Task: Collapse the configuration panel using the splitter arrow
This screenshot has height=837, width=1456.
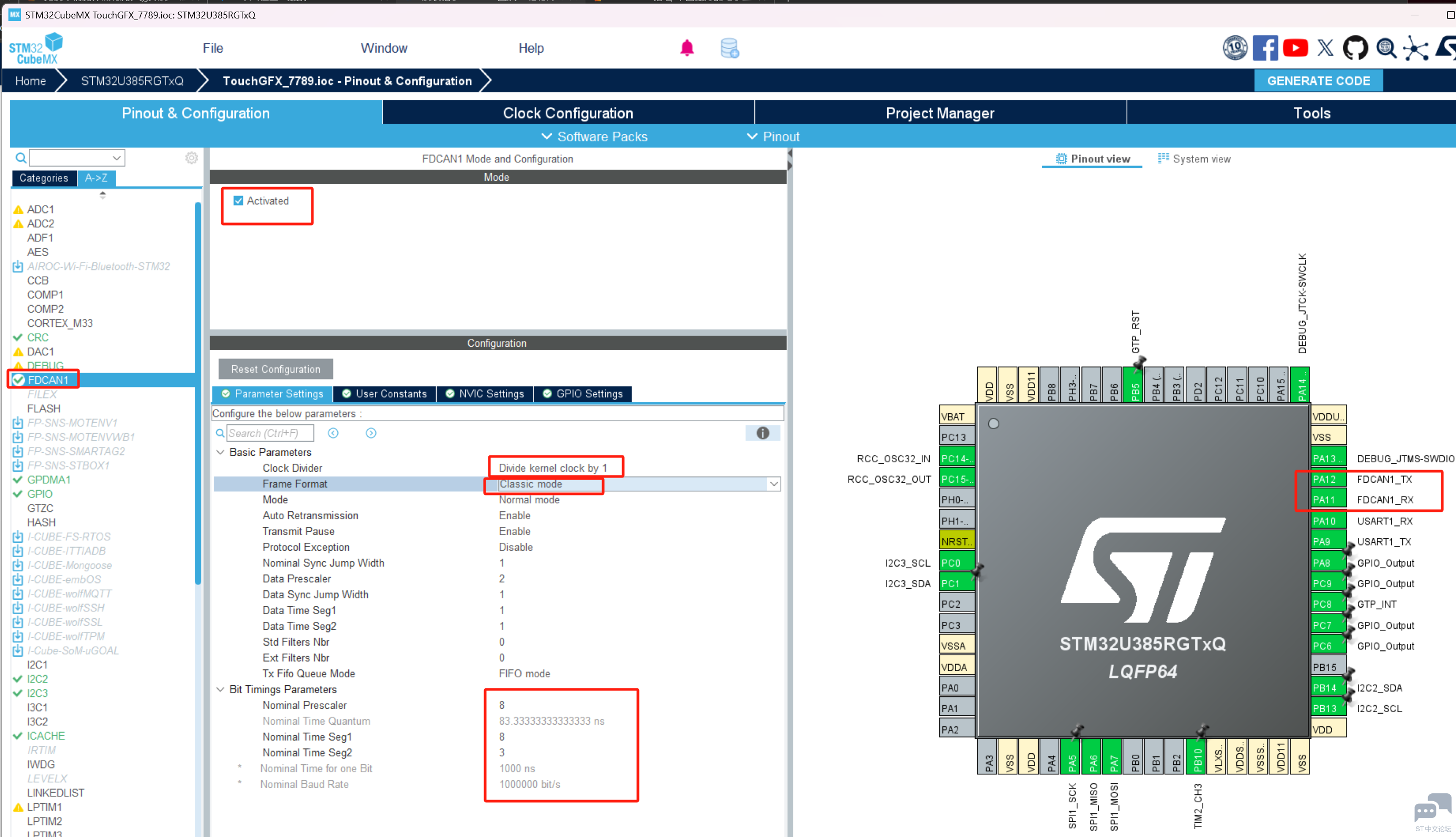Action: 790,153
